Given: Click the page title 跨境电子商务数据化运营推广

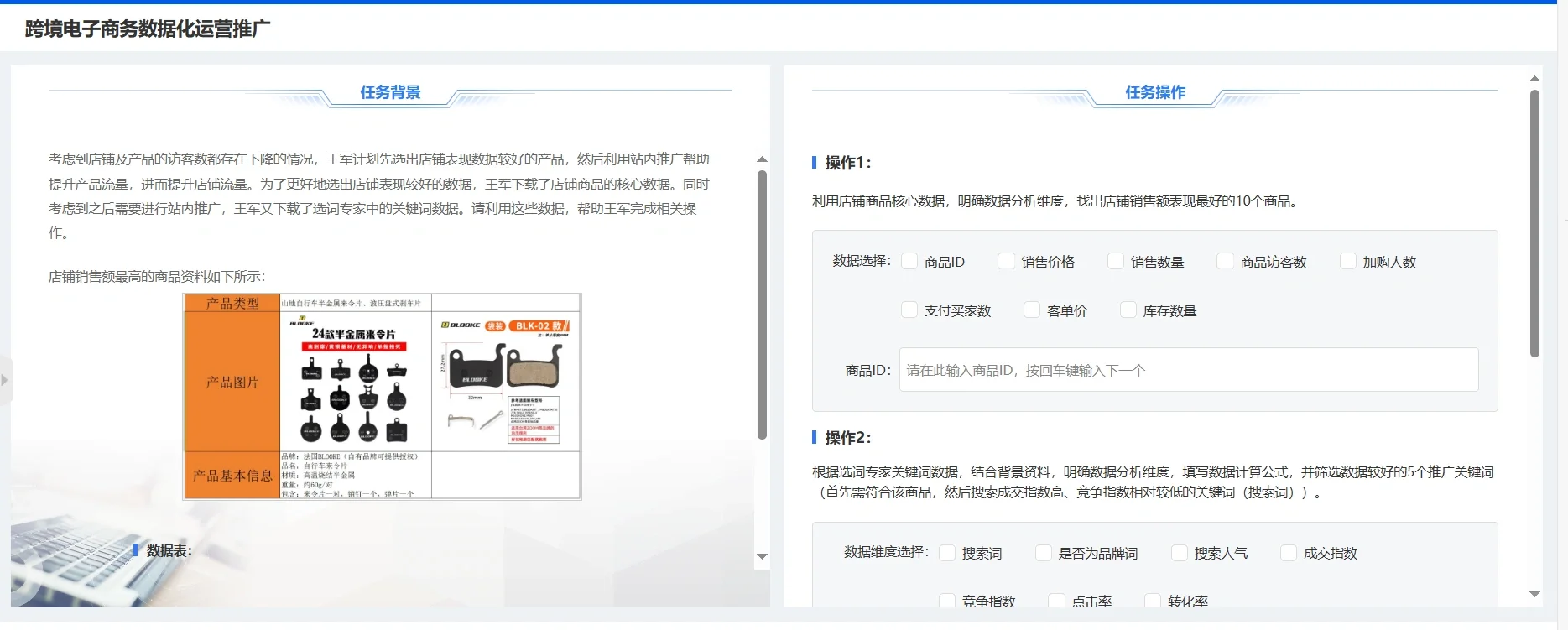Looking at the screenshot, I should click(148, 29).
